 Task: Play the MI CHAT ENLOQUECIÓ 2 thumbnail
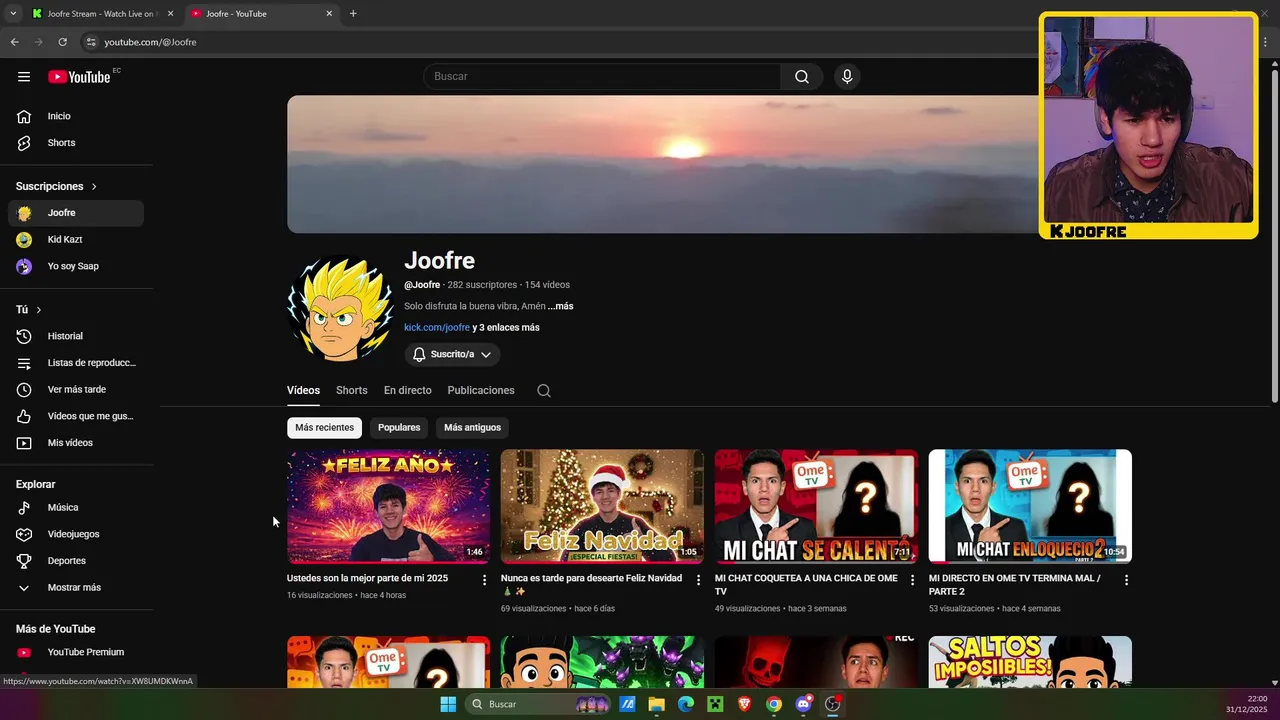[x=1030, y=507]
